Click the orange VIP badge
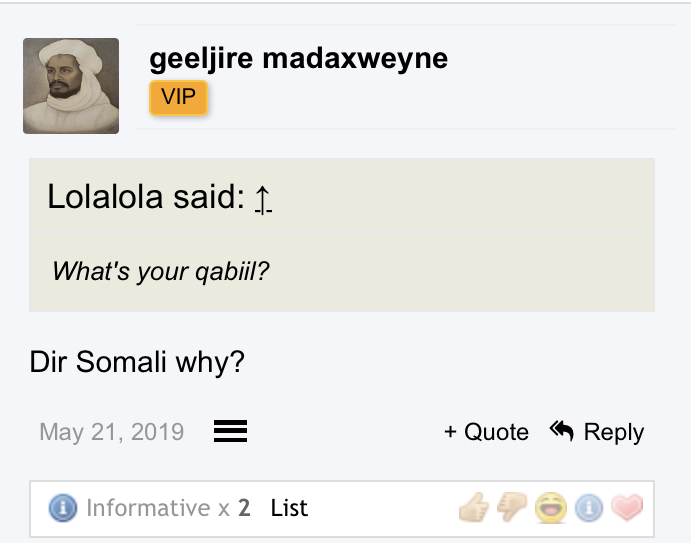691x543 pixels. click(178, 98)
